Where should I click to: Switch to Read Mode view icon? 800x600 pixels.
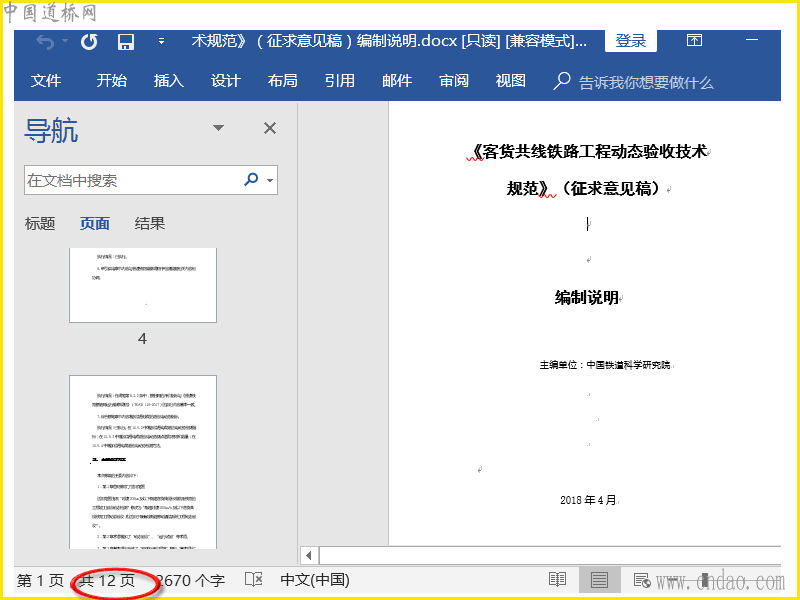click(x=557, y=580)
